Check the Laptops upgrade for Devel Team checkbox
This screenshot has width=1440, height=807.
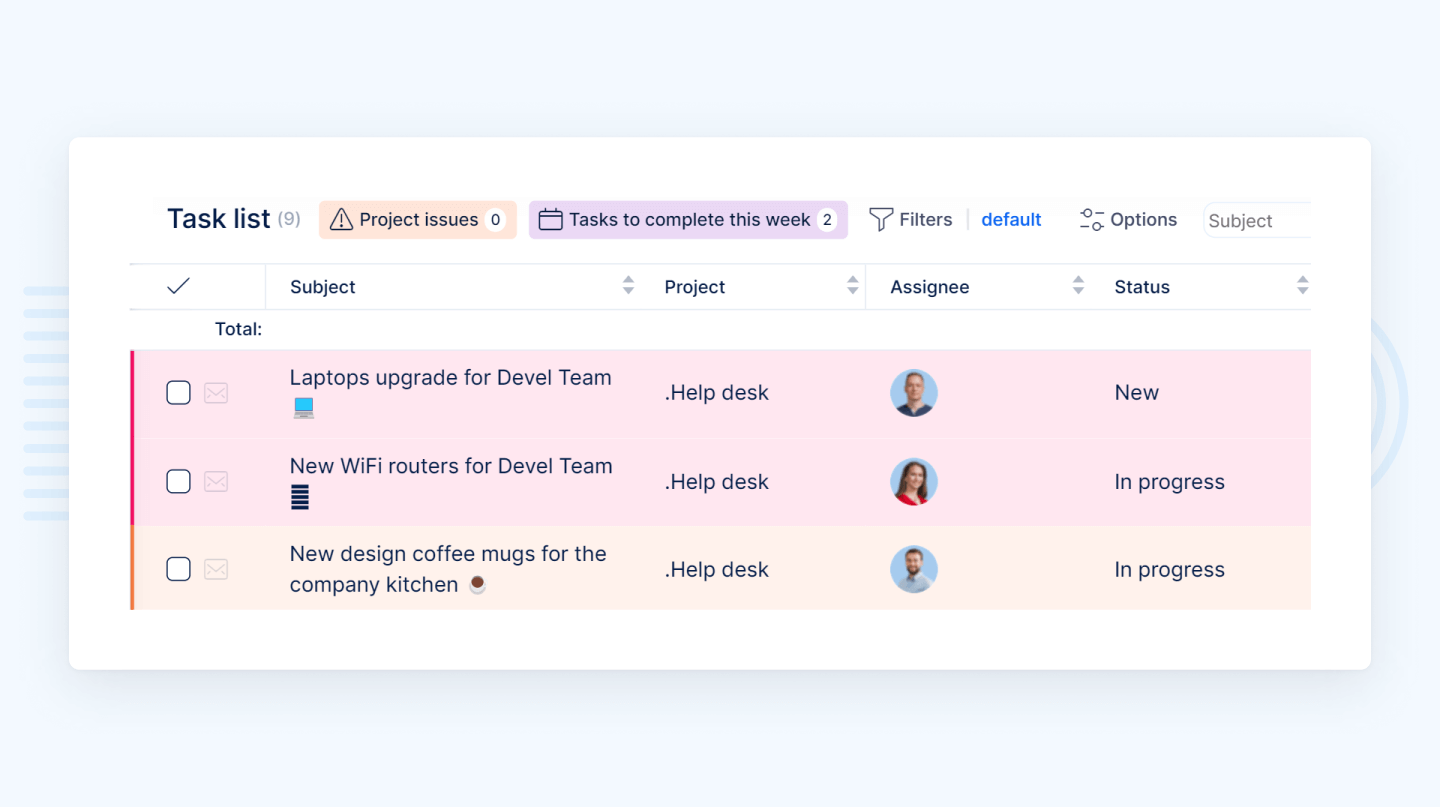(178, 393)
